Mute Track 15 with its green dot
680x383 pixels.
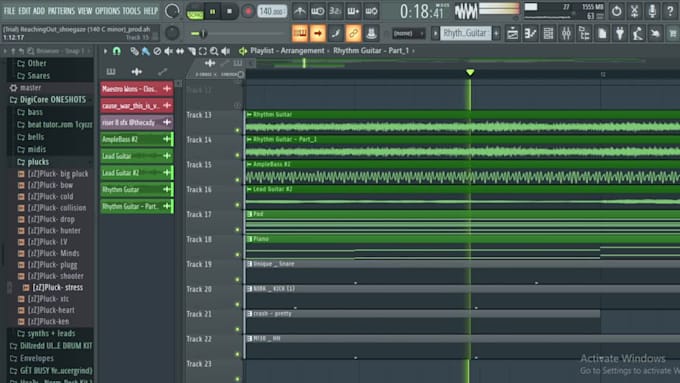point(237,180)
